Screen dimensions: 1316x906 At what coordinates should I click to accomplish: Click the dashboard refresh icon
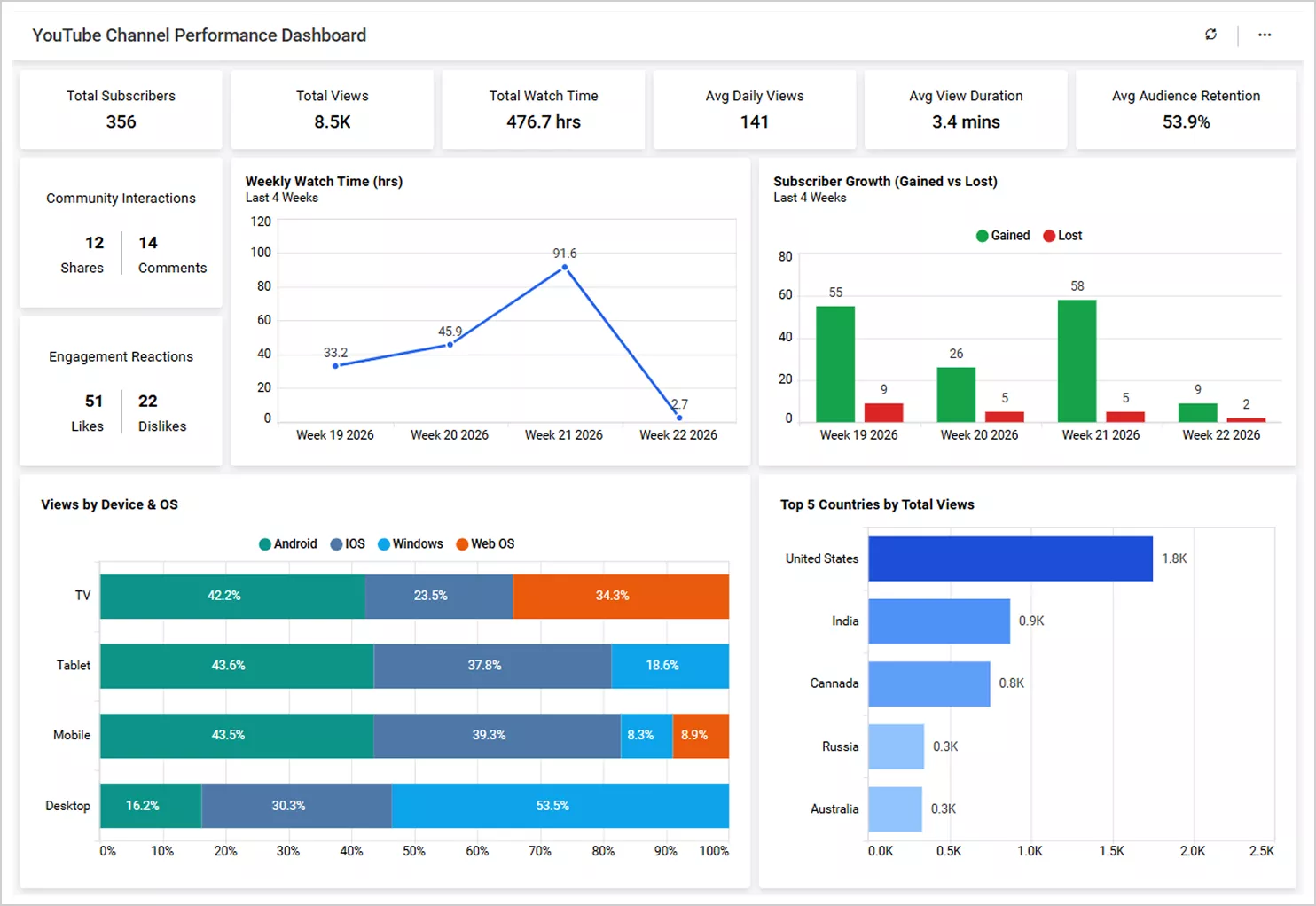coord(1210,35)
